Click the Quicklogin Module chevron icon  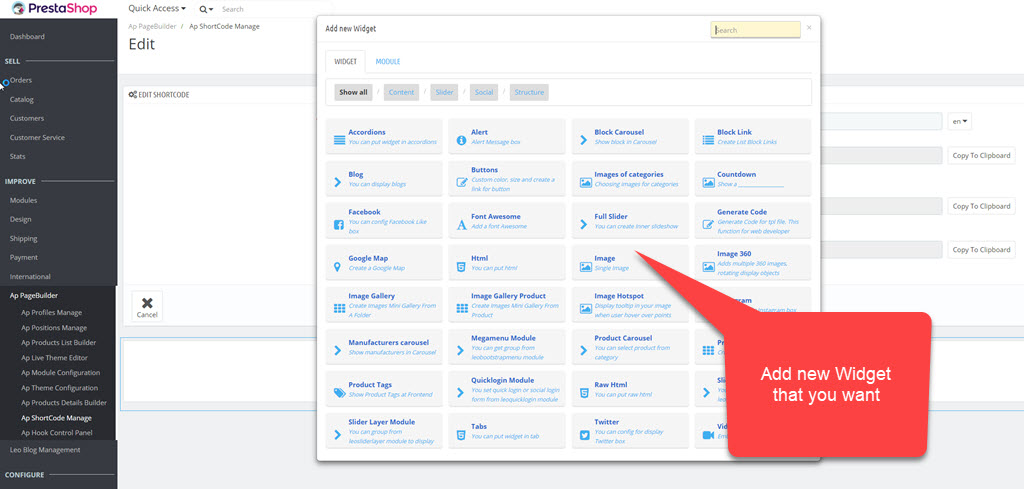(x=460, y=393)
